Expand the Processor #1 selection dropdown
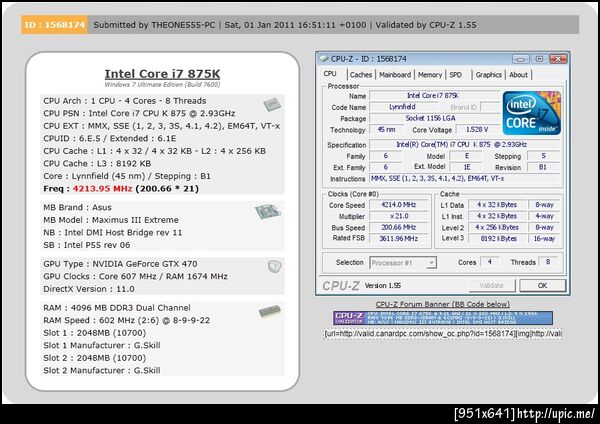 [432, 263]
